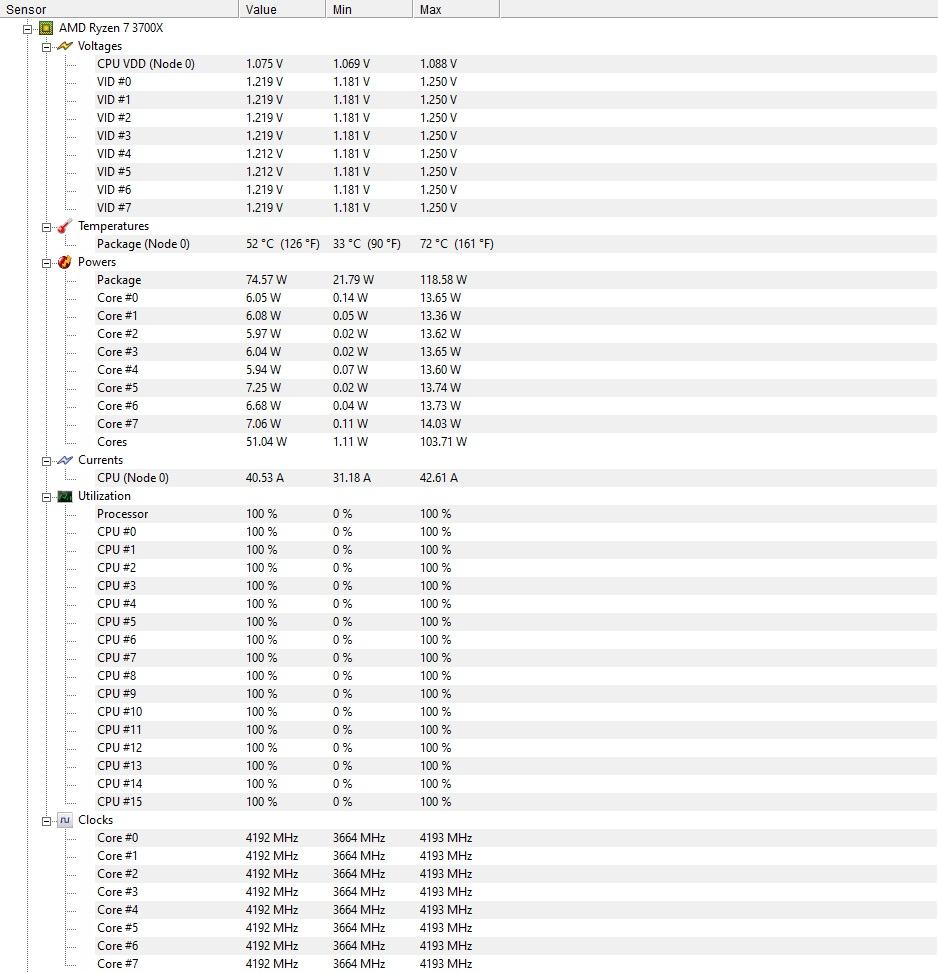The width and height of the screenshot is (938, 973).
Task: Click the 72 °C (161 °F) max temperature
Action: pos(457,244)
